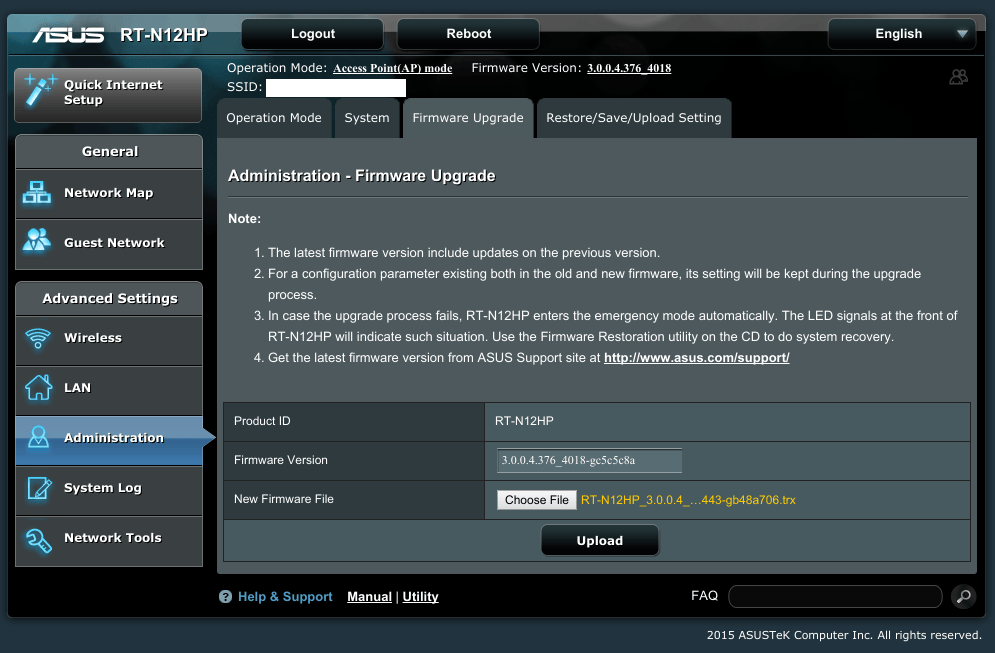Click the selected firmware file name
The image size is (995, 653).
(688, 500)
